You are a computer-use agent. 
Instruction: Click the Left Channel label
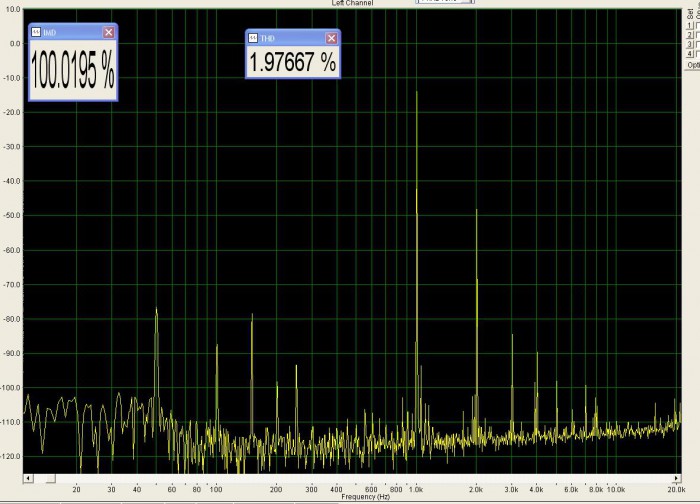pyautogui.click(x=352, y=3)
